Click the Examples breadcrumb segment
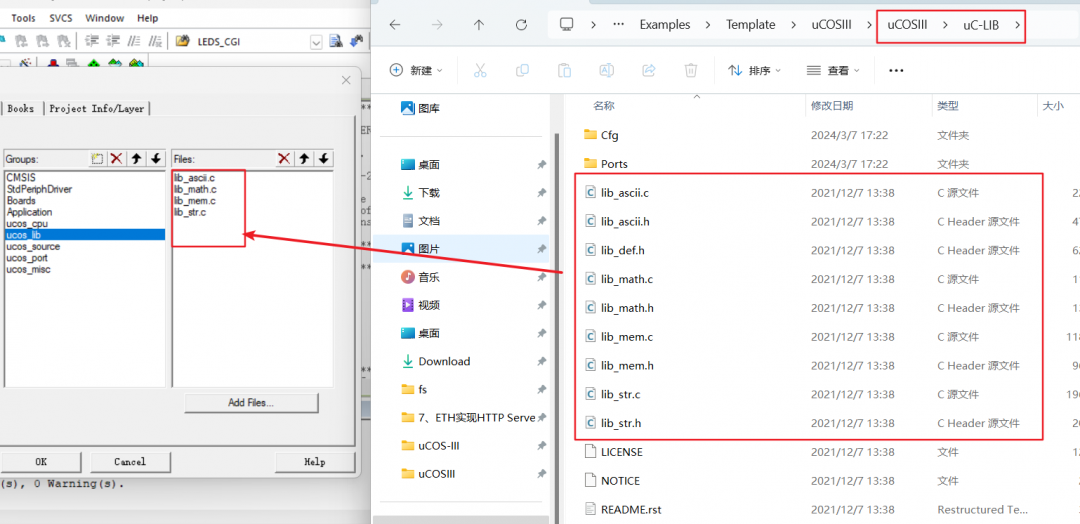1080x524 pixels. coord(665,25)
